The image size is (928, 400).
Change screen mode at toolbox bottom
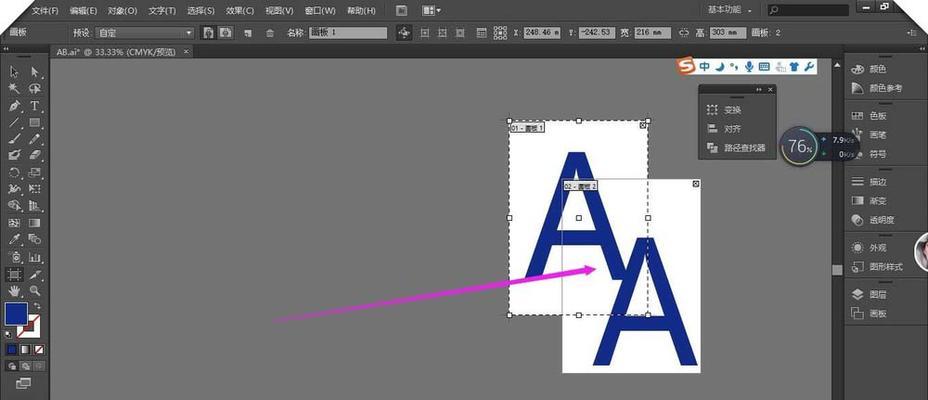(24, 384)
